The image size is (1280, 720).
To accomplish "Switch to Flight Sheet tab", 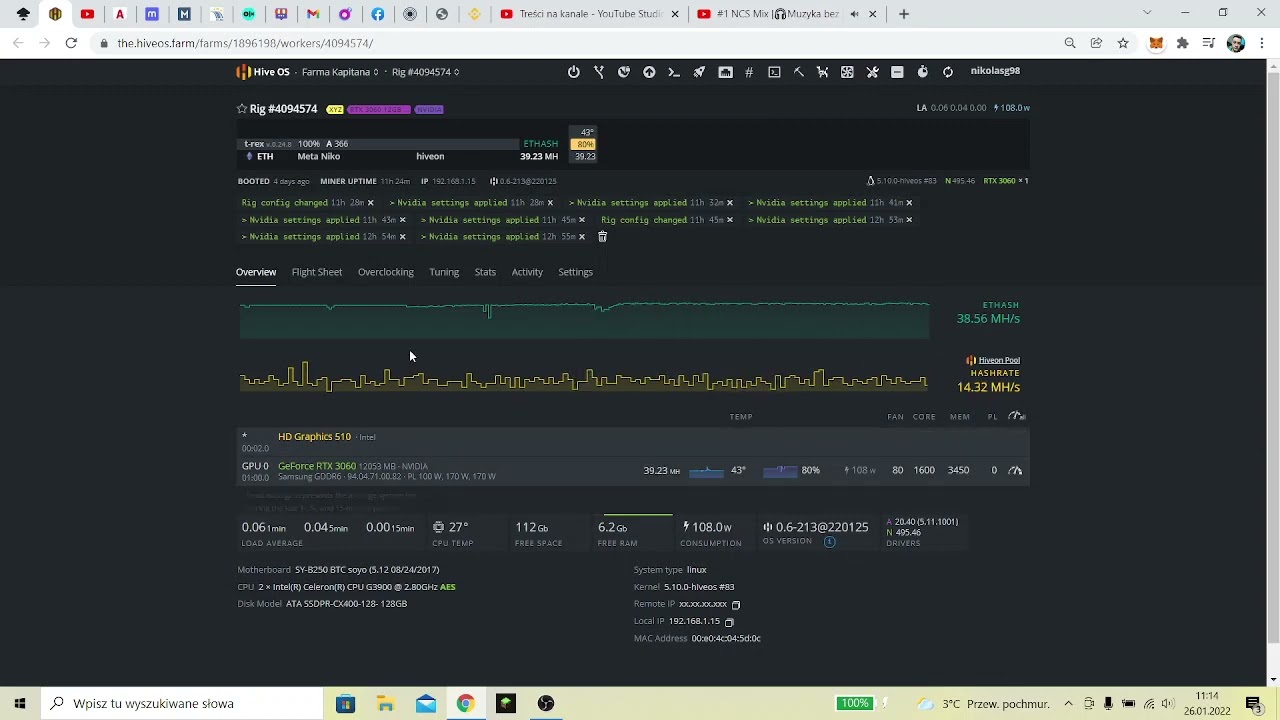I will (317, 272).
